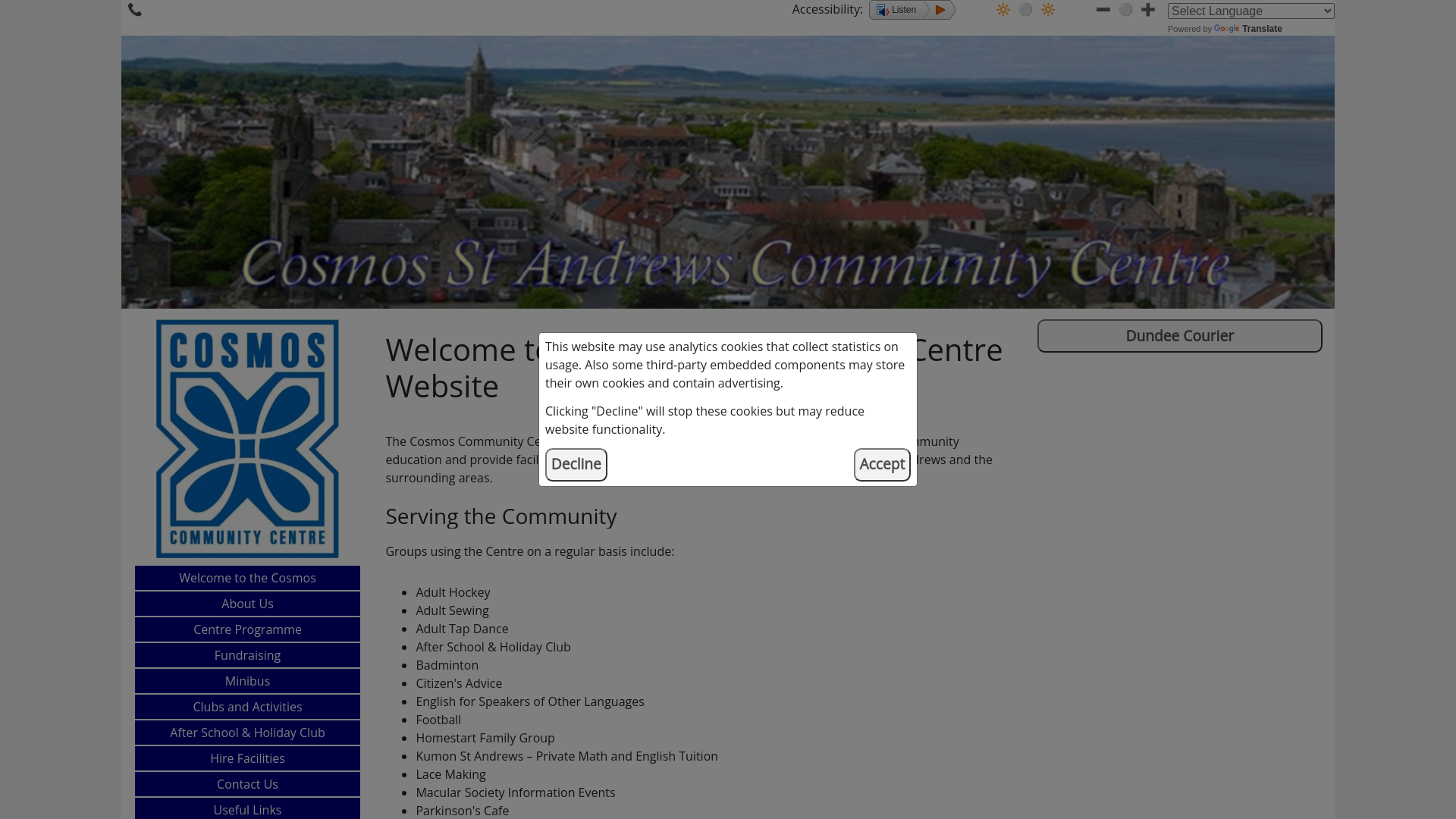
Task: Click the phone icon in the top bar
Action: coord(135,10)
